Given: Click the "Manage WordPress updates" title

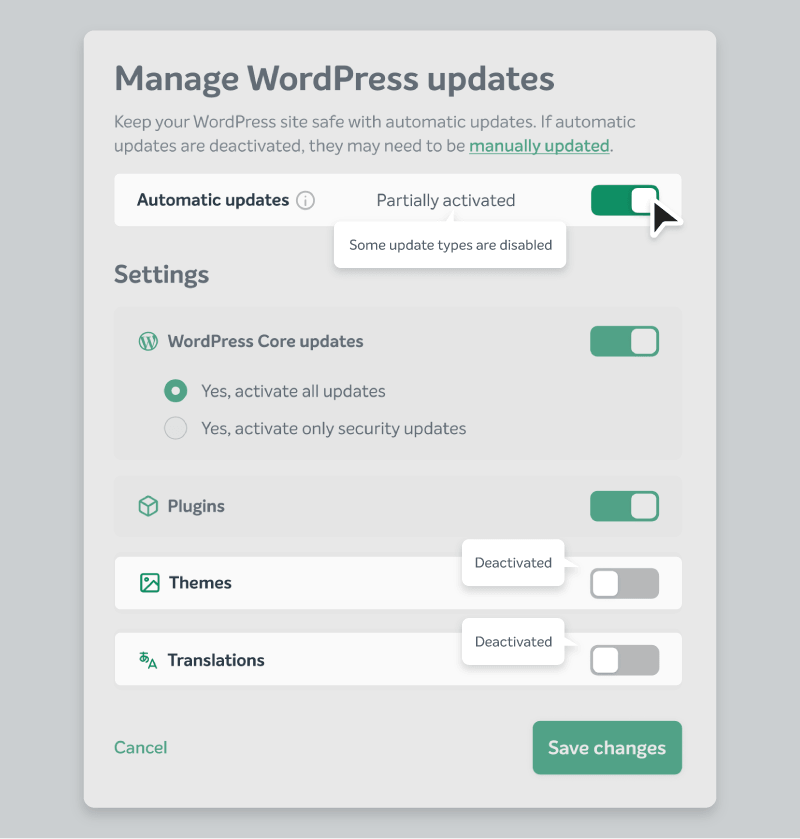Looking at the screenshot, I should 334,79.
